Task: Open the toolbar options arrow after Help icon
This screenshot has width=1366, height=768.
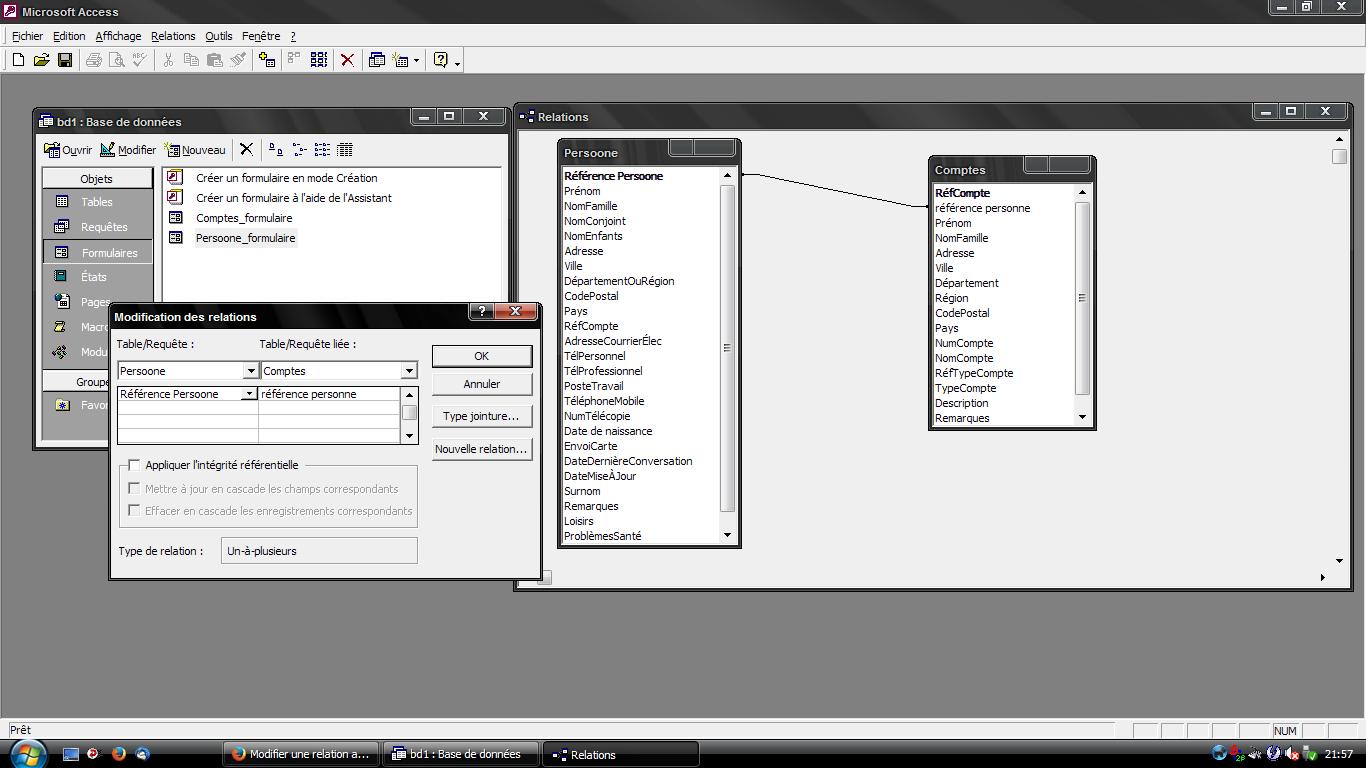Action: [x=457, y=62]
